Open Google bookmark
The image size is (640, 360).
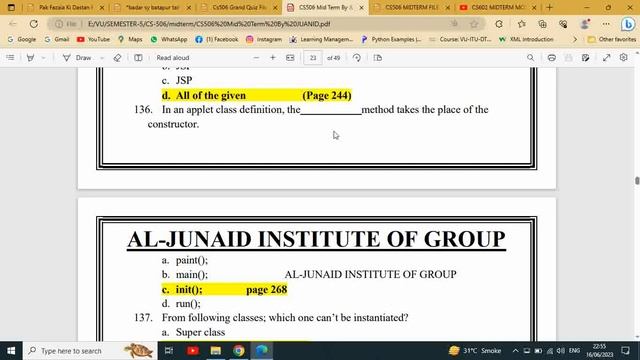click(x=22, y=39)
